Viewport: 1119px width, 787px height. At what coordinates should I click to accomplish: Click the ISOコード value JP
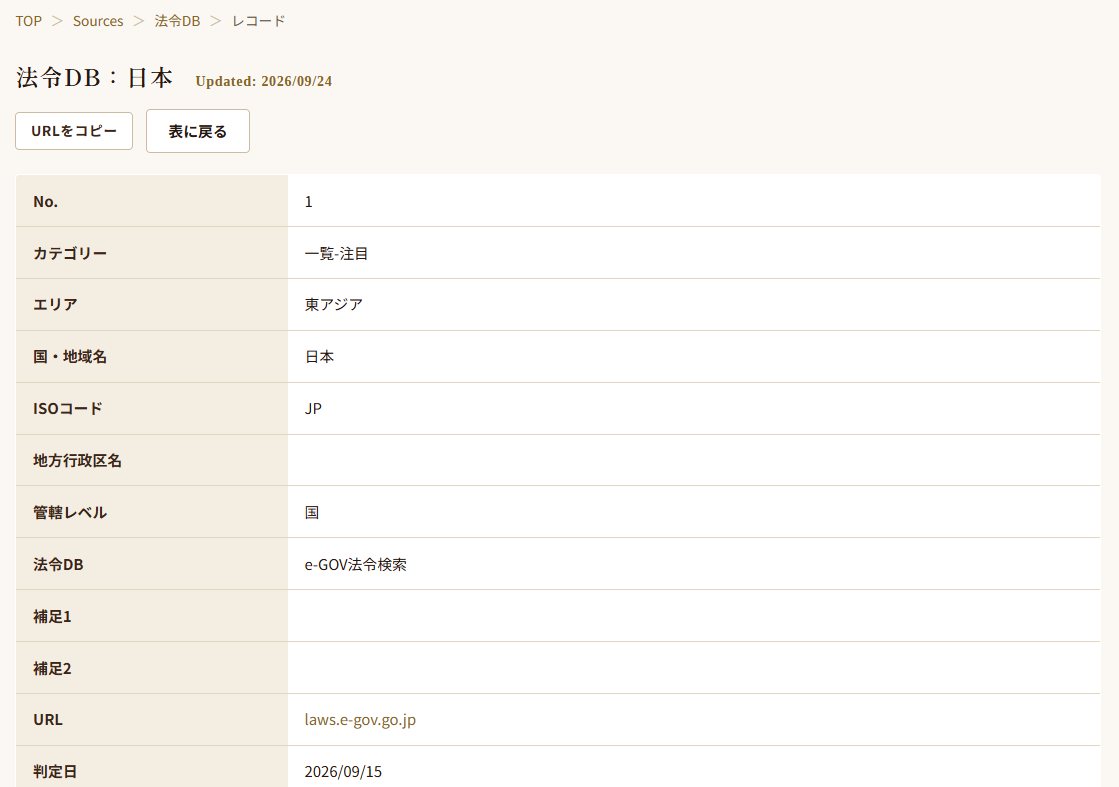coord(313,409)
